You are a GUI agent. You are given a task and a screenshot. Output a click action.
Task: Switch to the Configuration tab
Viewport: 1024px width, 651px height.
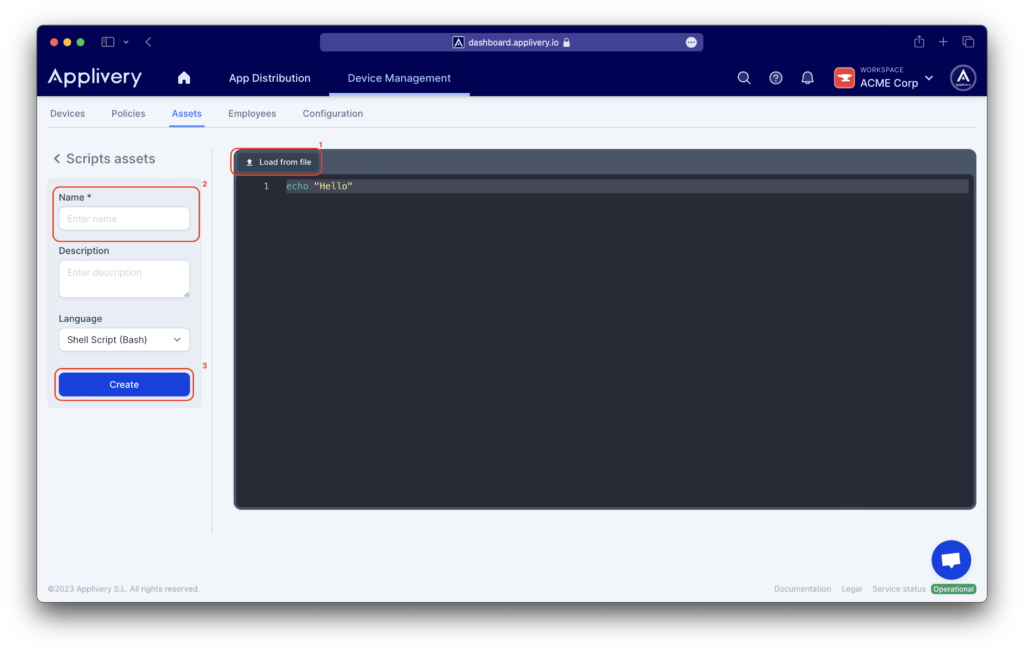point(332,114)
